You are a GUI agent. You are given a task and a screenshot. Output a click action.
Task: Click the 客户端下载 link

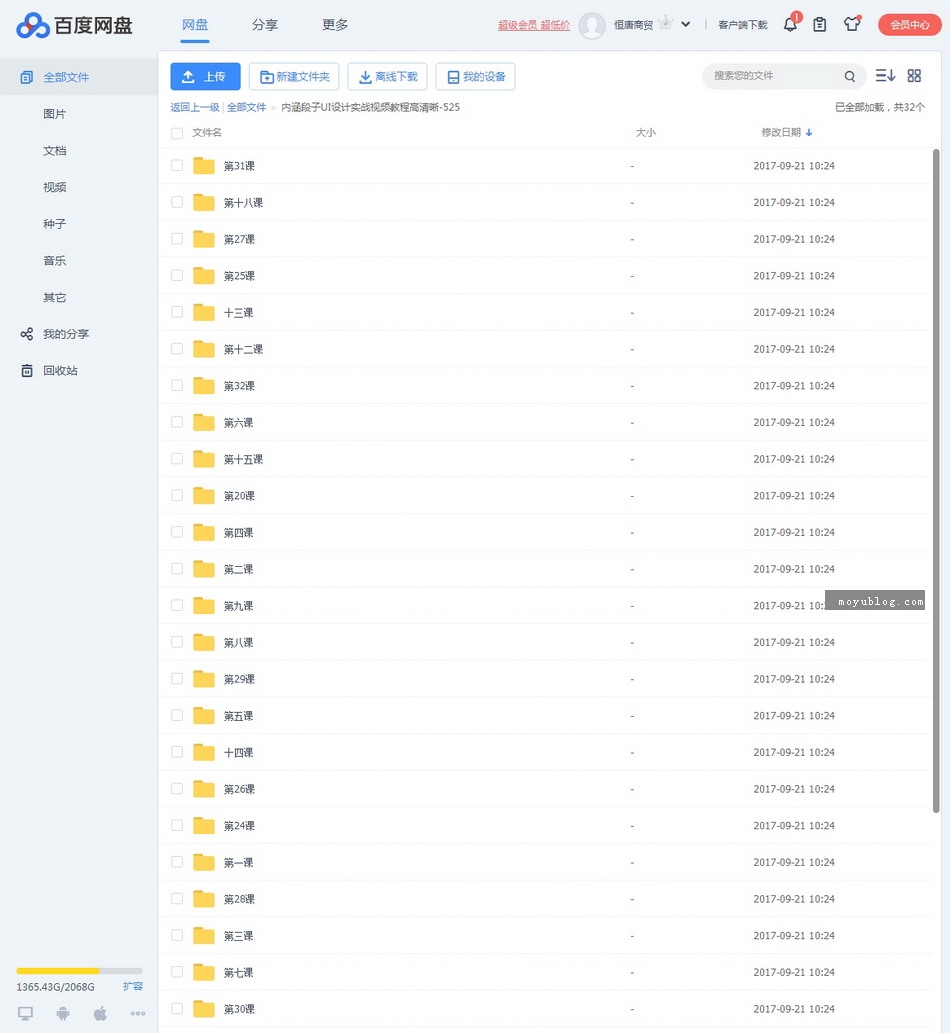point(742,25)
